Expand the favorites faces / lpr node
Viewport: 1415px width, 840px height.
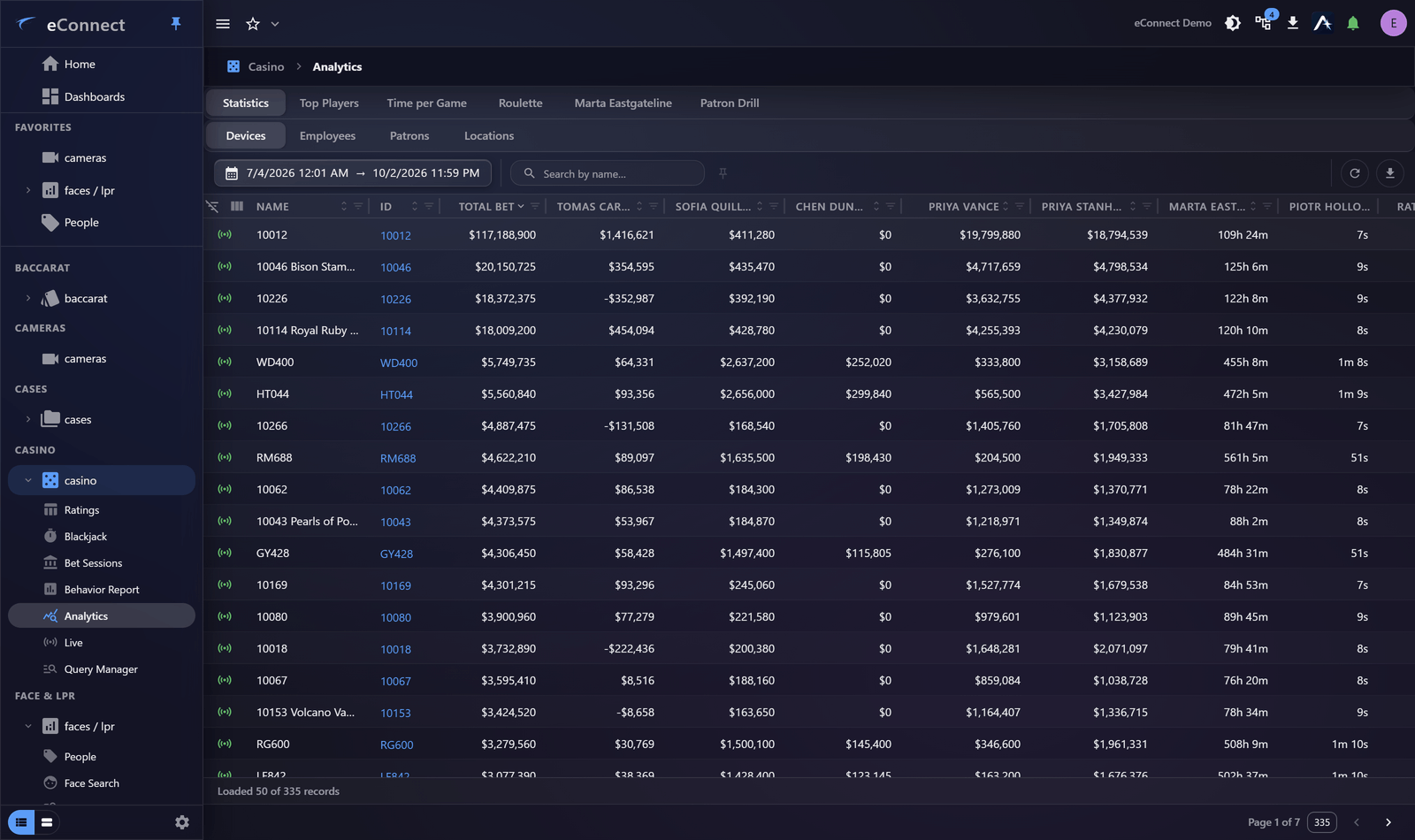tap(28, 190)
